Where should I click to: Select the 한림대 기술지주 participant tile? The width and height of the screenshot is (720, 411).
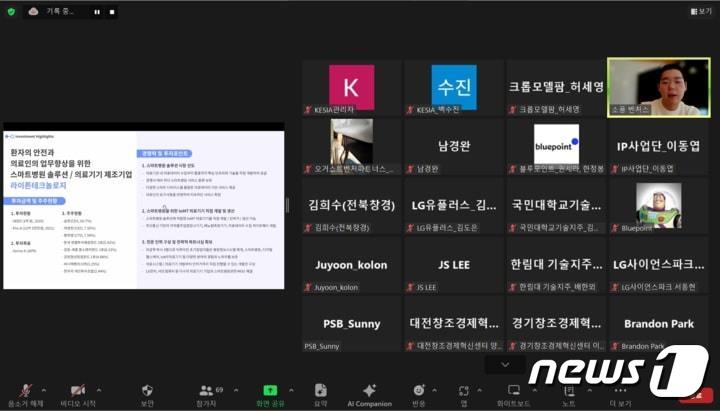556,265
